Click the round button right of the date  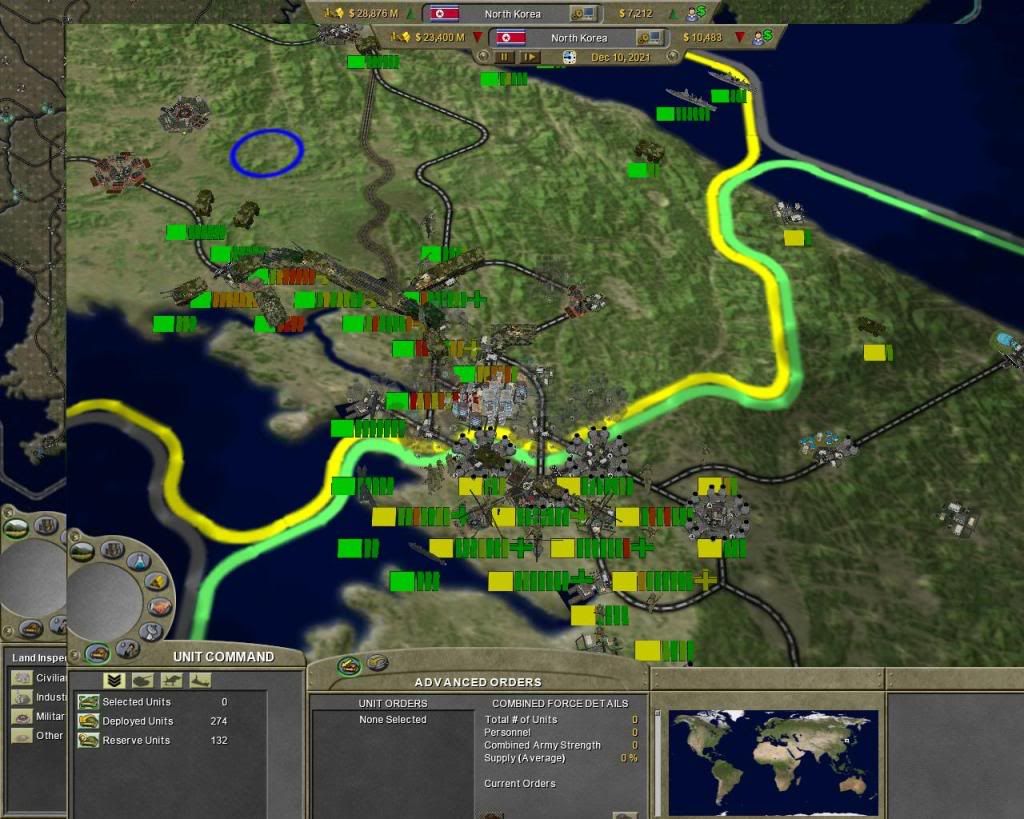coord(673,57)
